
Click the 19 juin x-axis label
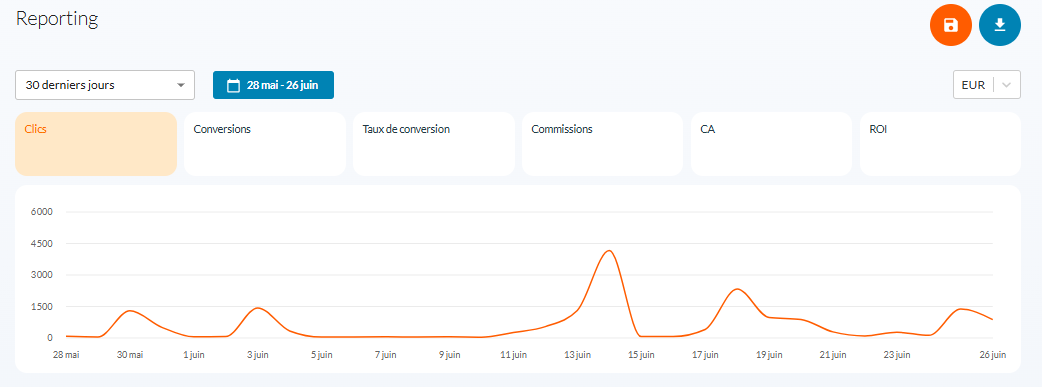click(x=769, y=355)
